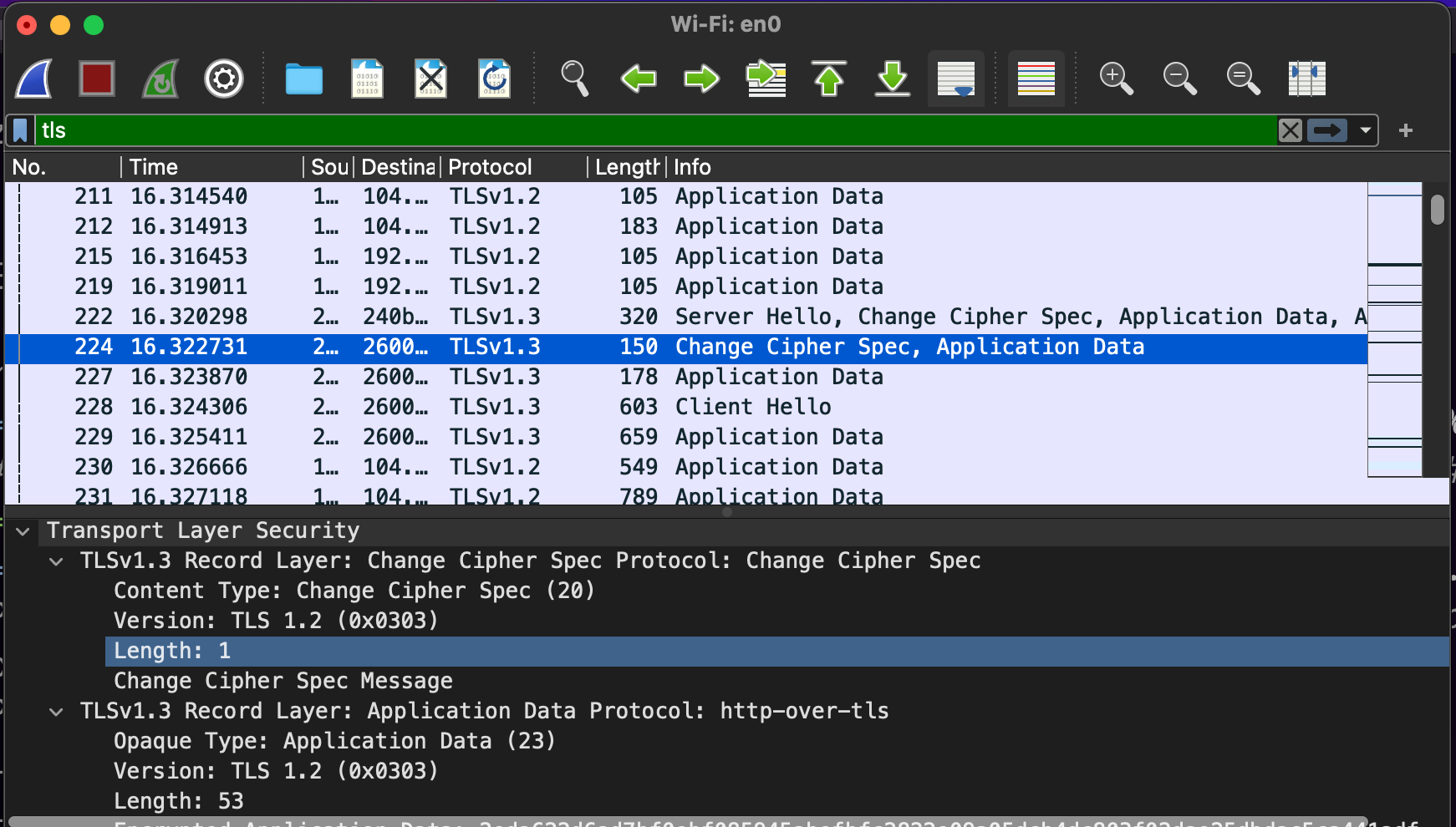Viewport: 1456px width, 827px height.
Task: Zoom out main window text
Action: click(x=1179, y=79)
